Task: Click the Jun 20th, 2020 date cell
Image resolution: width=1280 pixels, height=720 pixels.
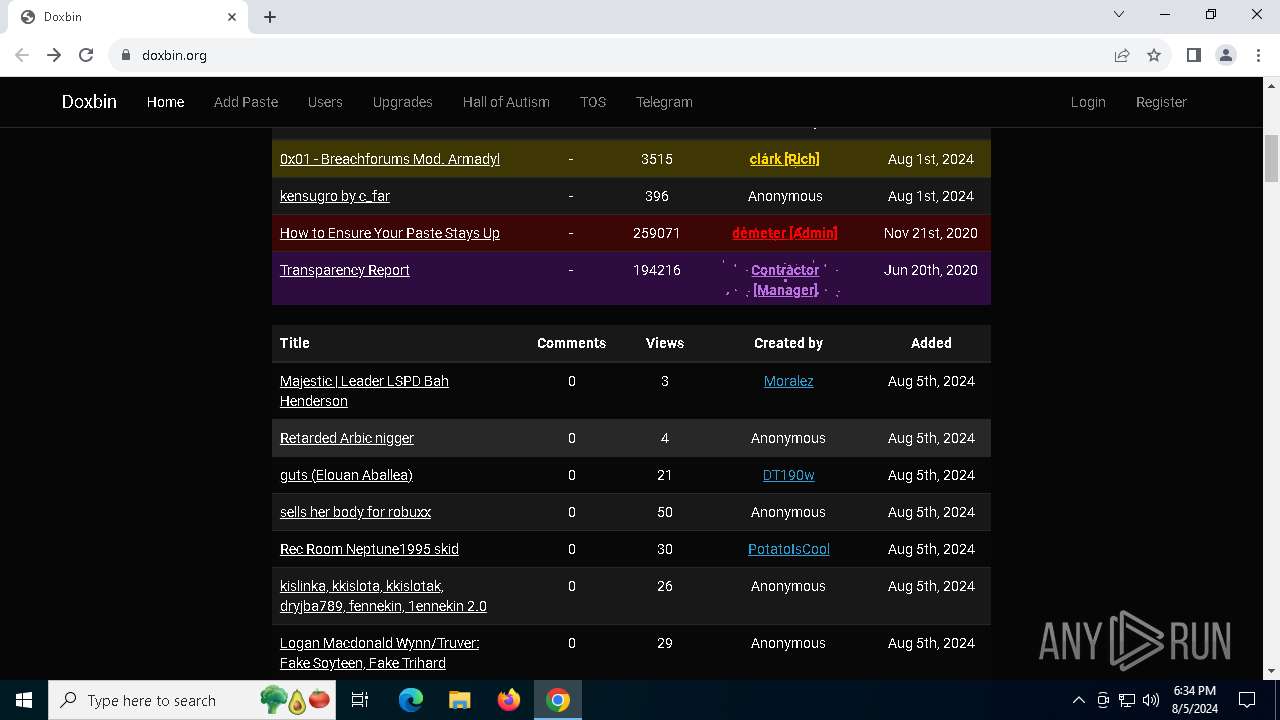Action: tap(931, 270)
